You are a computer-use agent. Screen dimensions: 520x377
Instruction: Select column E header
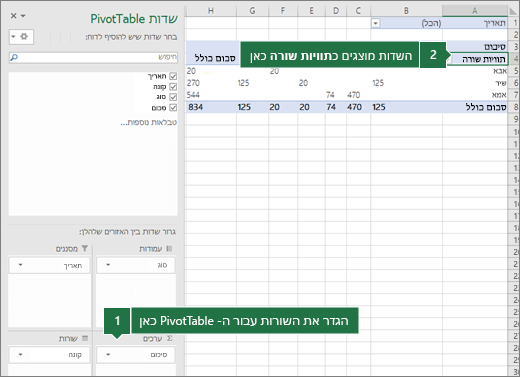[x=311, y=11]
